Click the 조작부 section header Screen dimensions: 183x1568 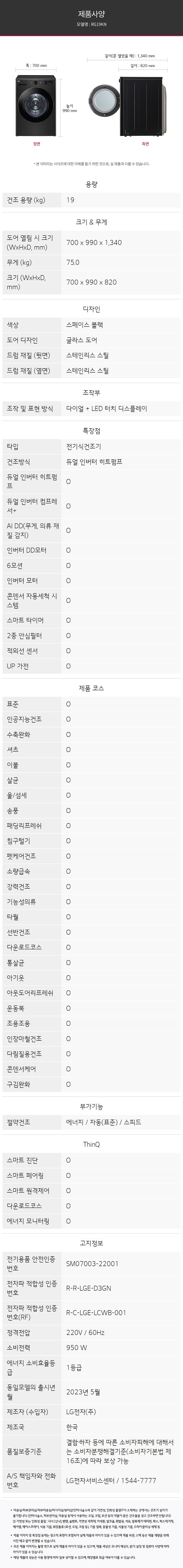(91, 393)
